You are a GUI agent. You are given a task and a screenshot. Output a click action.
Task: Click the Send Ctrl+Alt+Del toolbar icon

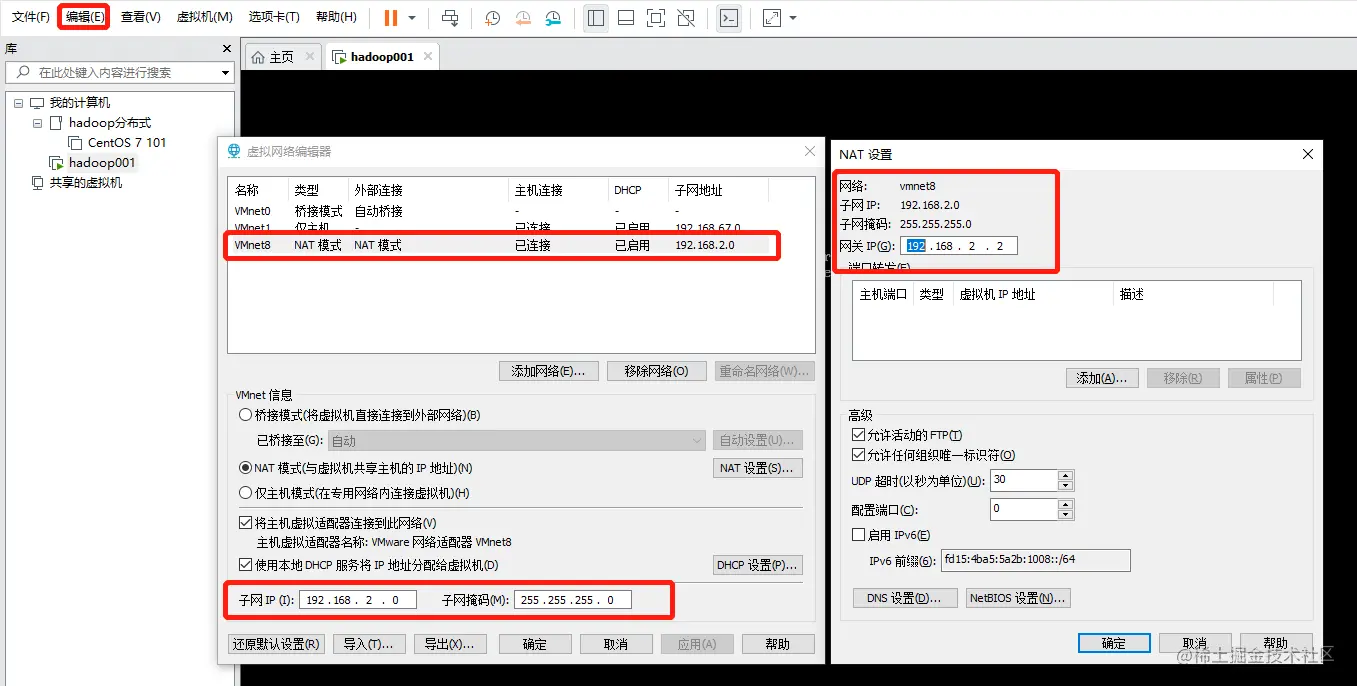(x=450, y=18)
